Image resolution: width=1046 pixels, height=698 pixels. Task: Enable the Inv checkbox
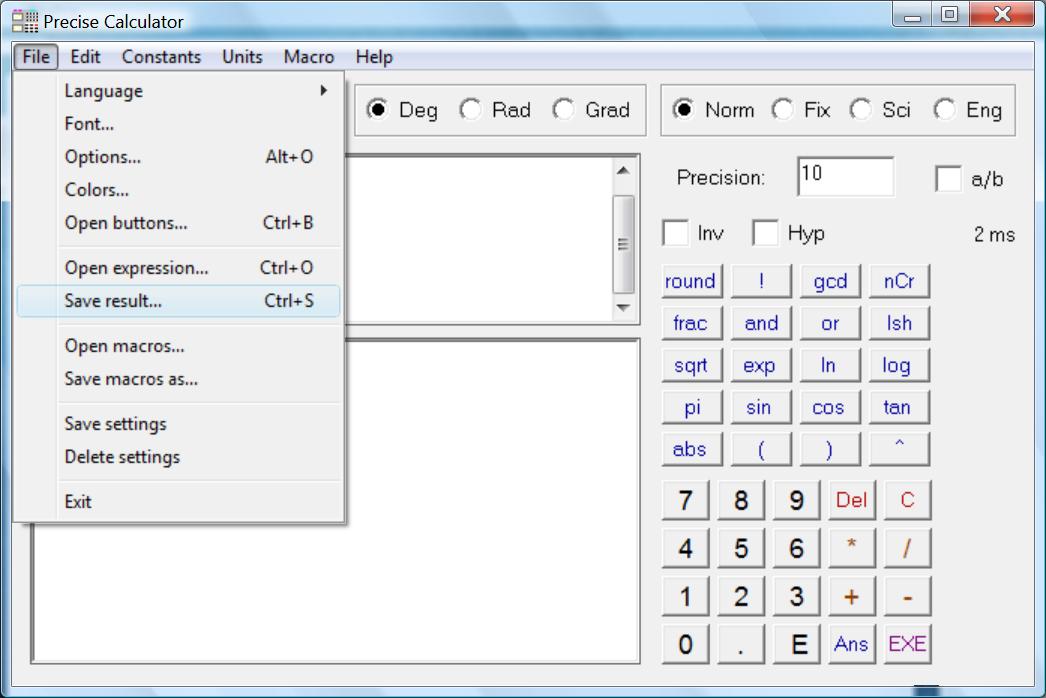pos(677,234)
